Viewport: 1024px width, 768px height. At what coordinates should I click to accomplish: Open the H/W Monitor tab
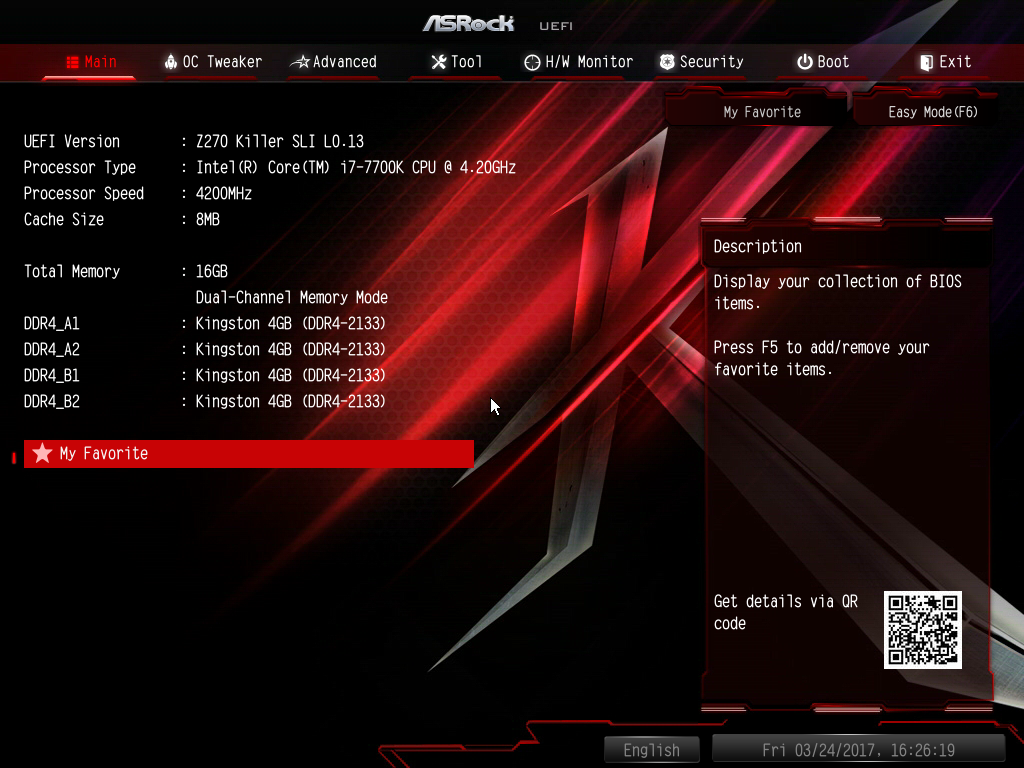tap(589, 62)
